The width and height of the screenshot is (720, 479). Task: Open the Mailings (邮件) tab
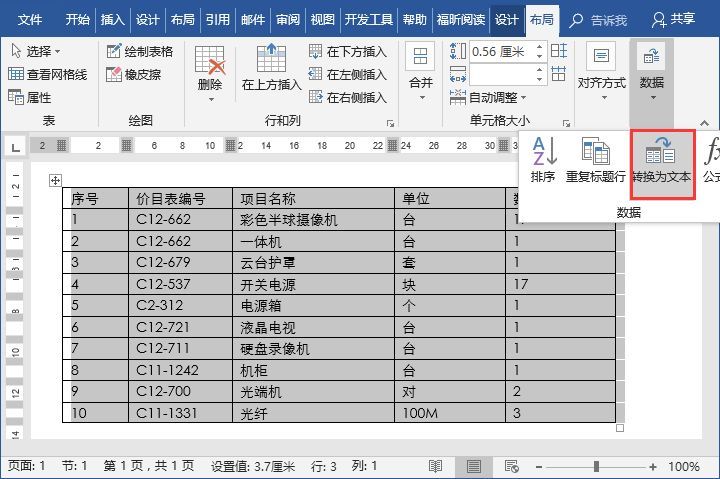point(253,20)
